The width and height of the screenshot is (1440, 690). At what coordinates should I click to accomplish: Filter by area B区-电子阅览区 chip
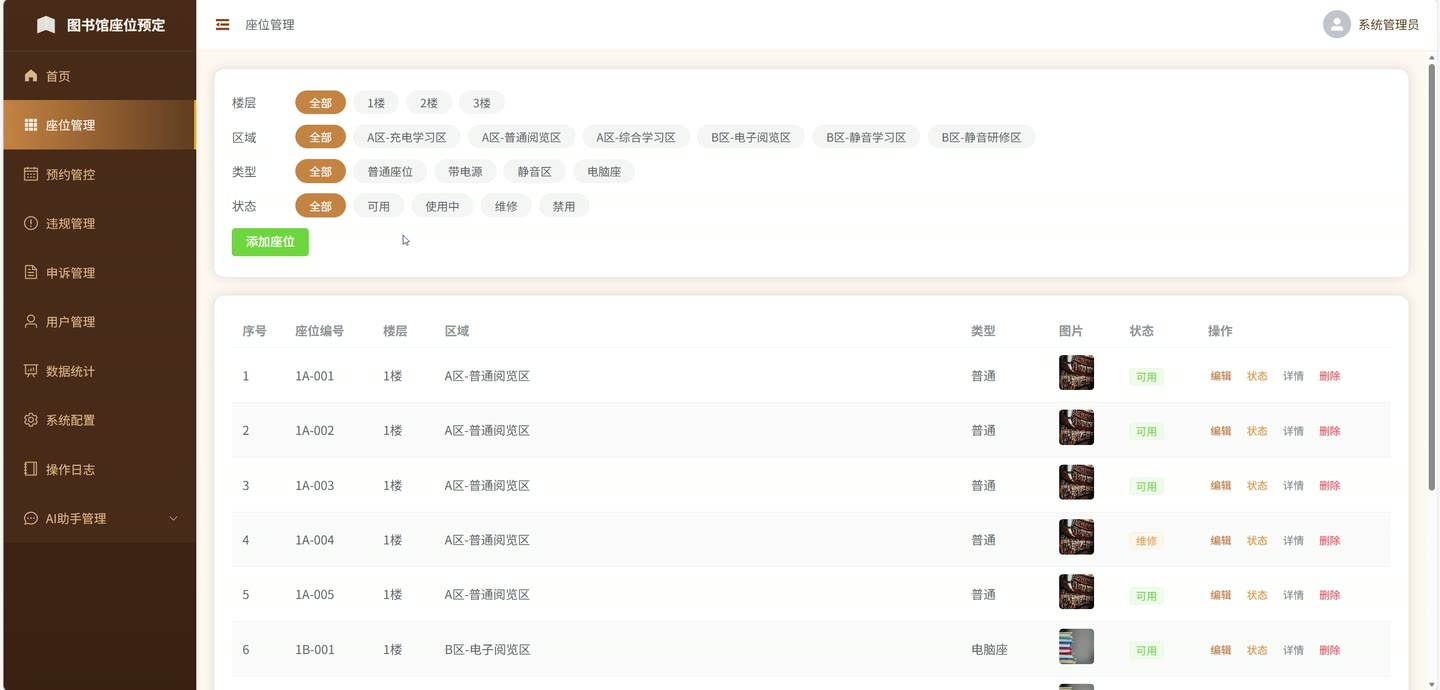(x=751, y=137)
